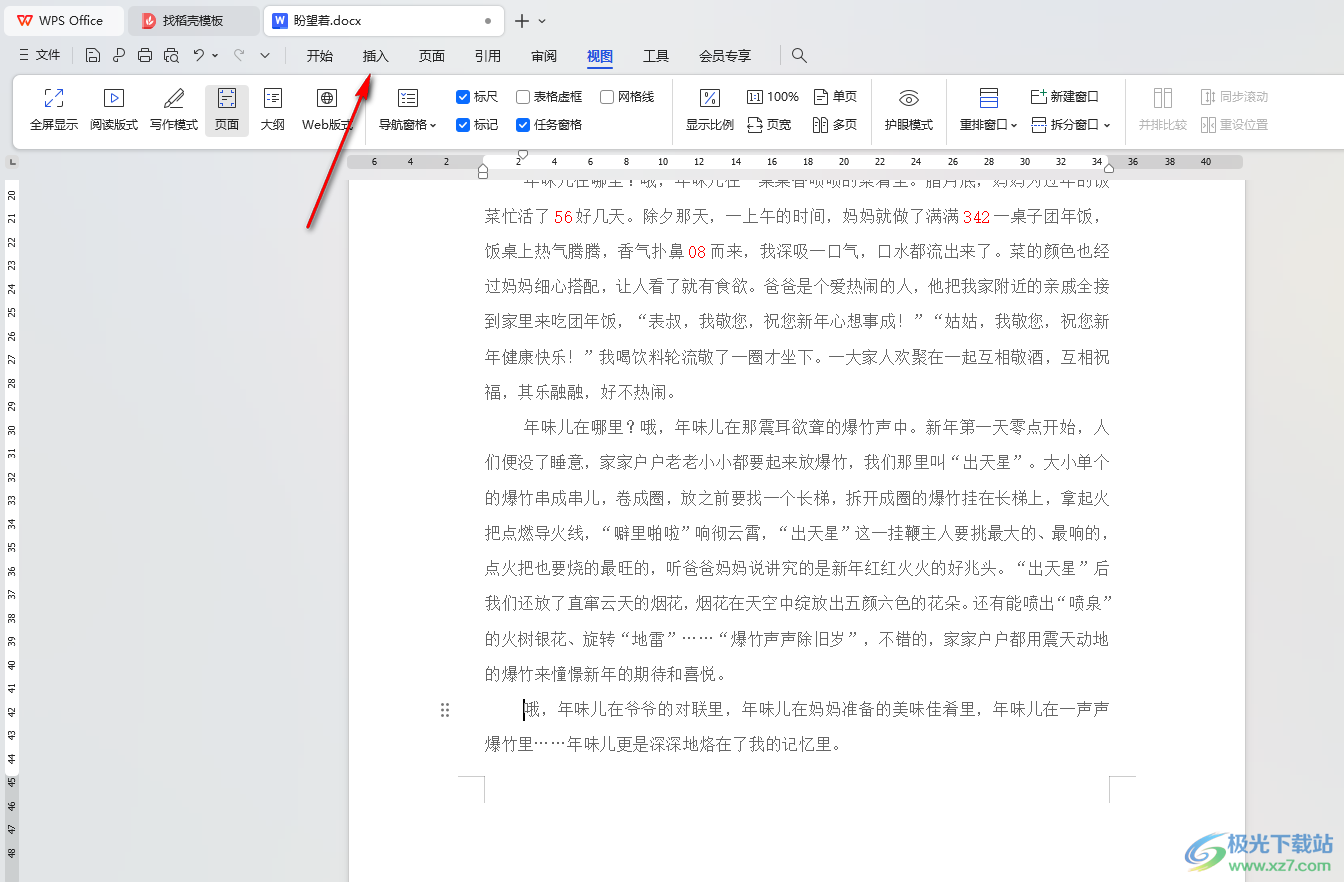Viewport: 1344px width, 882px height.
Task: Turn on eye protection mode
Action: (908, 98)
